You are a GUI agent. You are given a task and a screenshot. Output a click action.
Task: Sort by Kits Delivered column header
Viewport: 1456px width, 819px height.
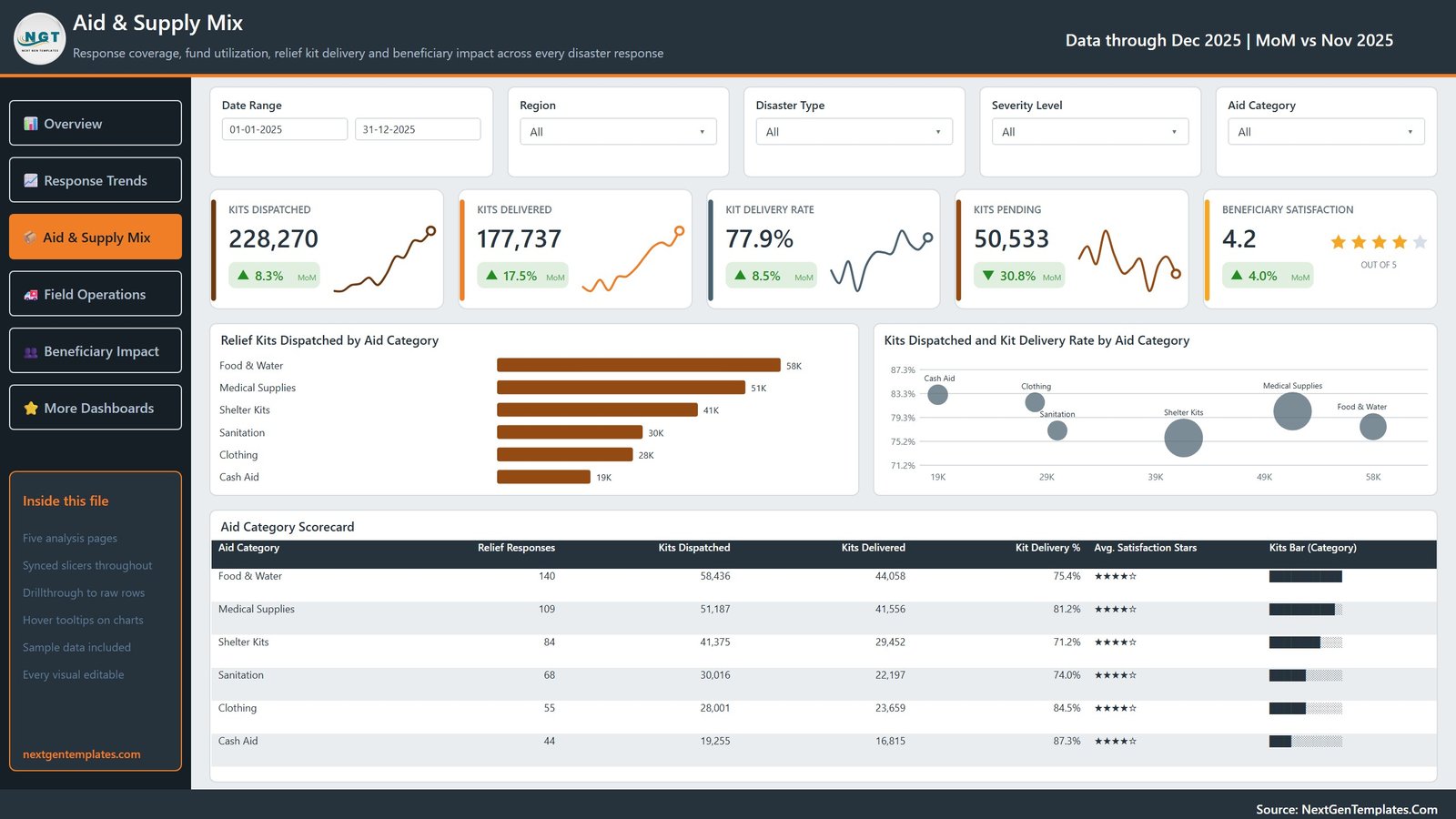coord(873,548)
